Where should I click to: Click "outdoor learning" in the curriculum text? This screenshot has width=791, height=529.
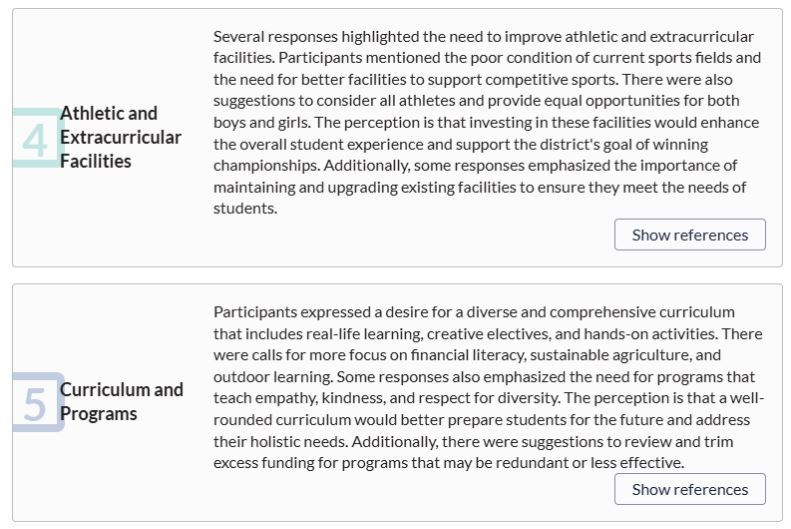click(272, 377)
